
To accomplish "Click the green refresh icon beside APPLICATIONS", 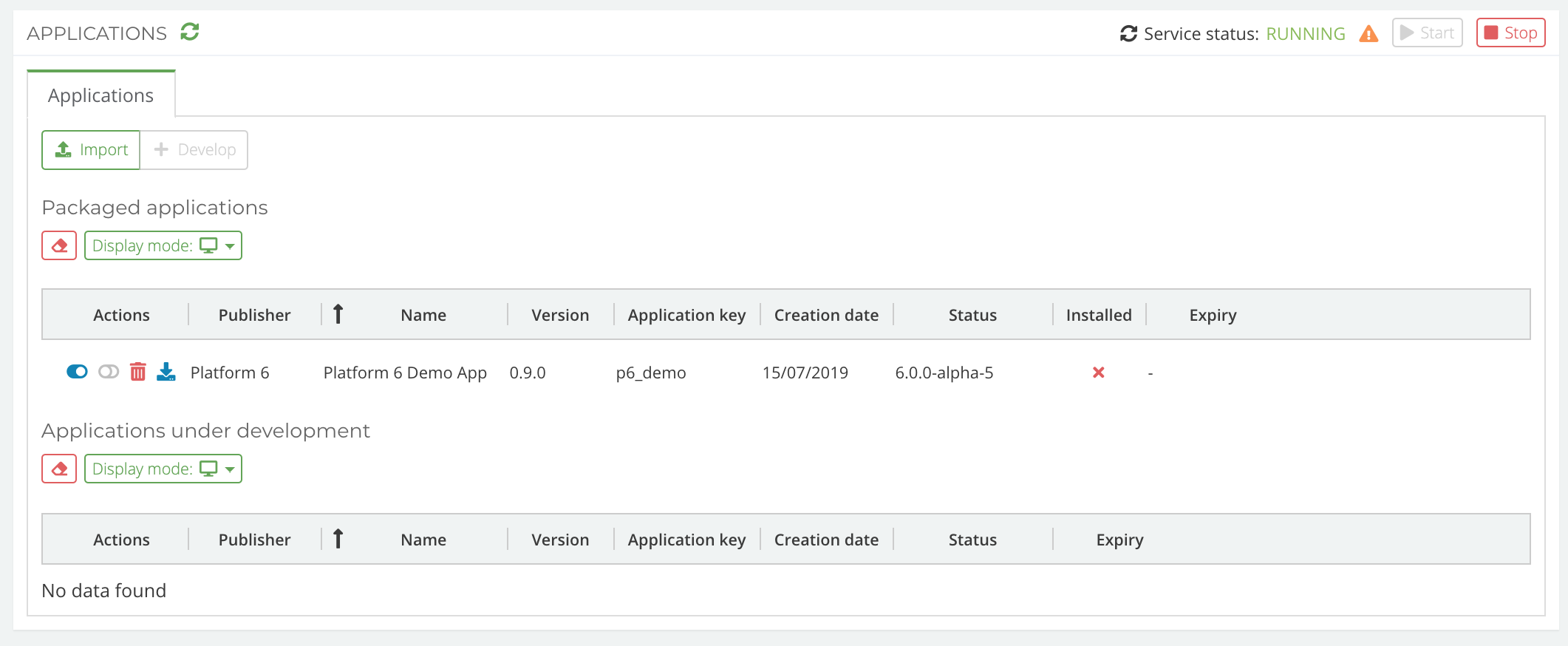I will 190,33.
